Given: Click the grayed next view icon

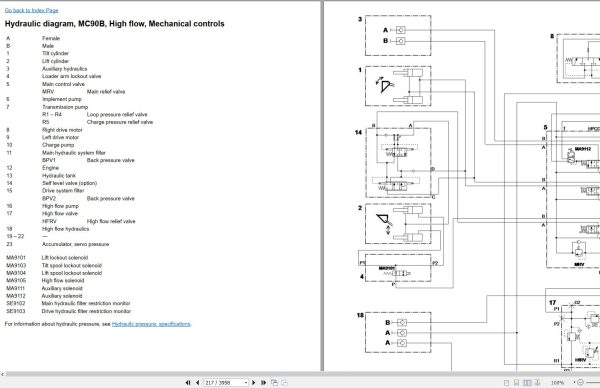Looking at the screenshot, I should [285, 382].
